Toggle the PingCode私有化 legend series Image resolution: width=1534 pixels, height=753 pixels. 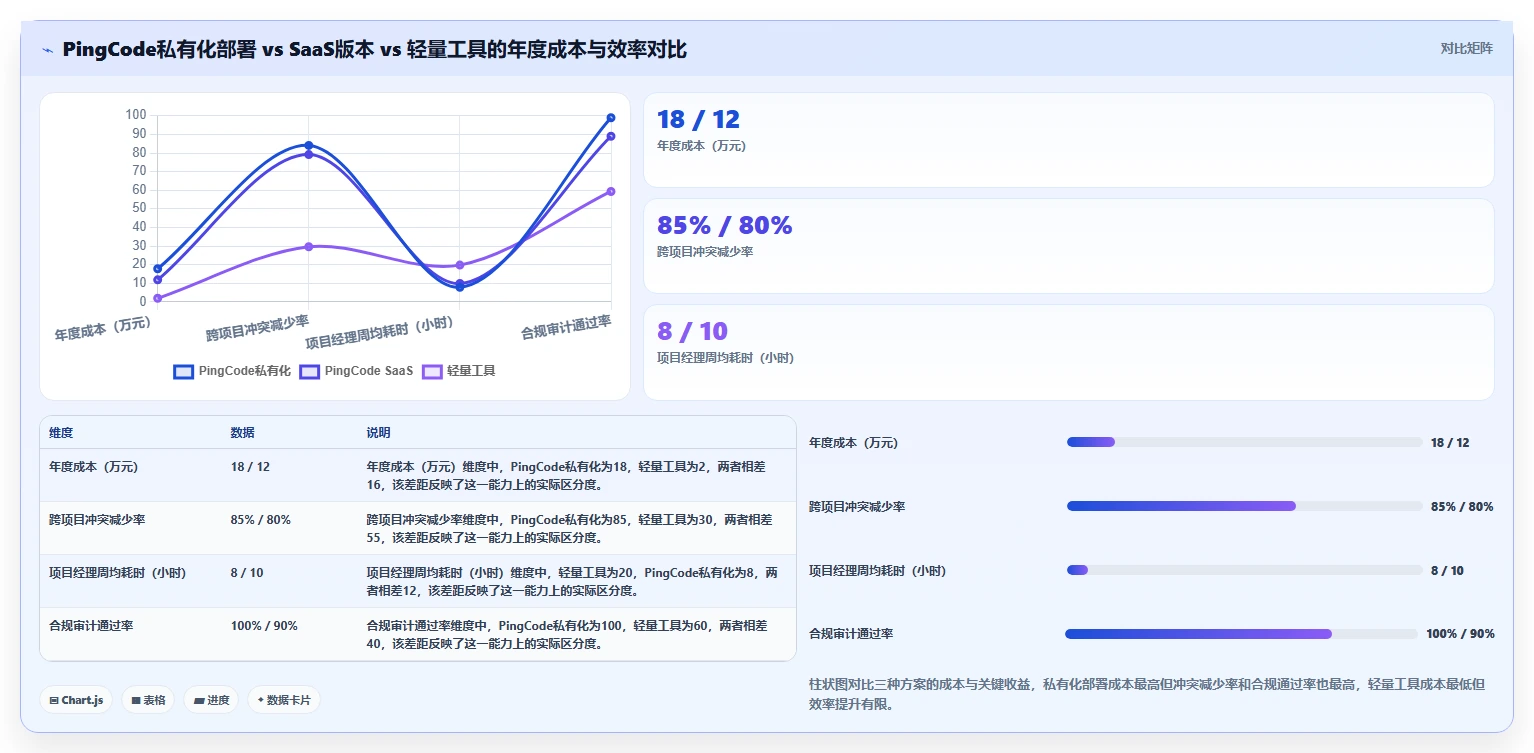[x=232, y=371]
